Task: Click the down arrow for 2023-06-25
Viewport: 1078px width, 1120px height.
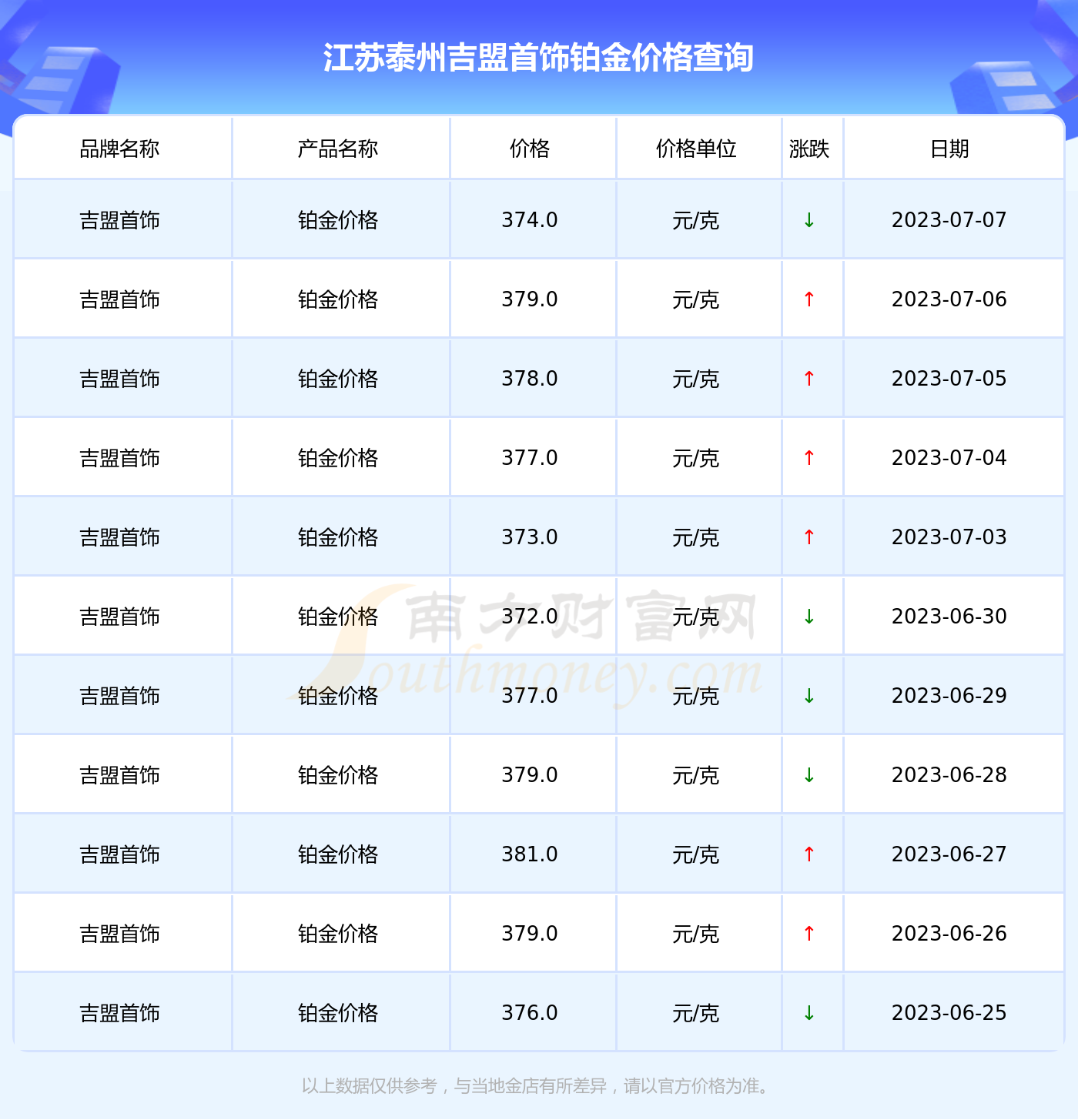Action: (809, 1013)
